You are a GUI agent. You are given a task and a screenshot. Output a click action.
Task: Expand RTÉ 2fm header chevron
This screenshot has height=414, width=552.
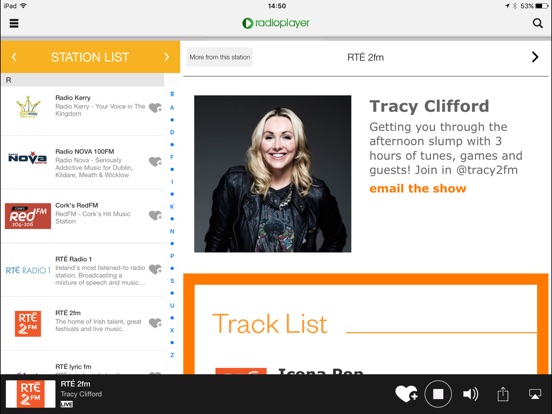tap(535, 57)
